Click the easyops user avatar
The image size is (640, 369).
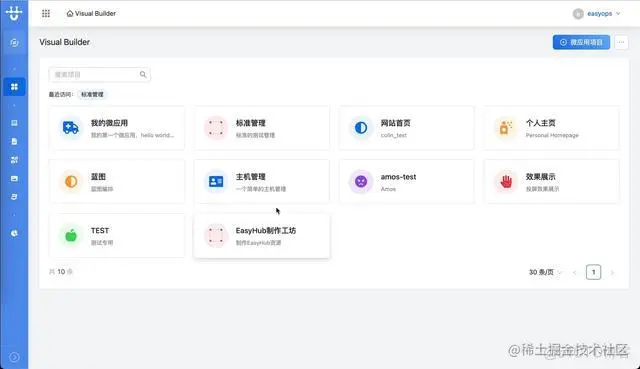[x=578, y=14]
